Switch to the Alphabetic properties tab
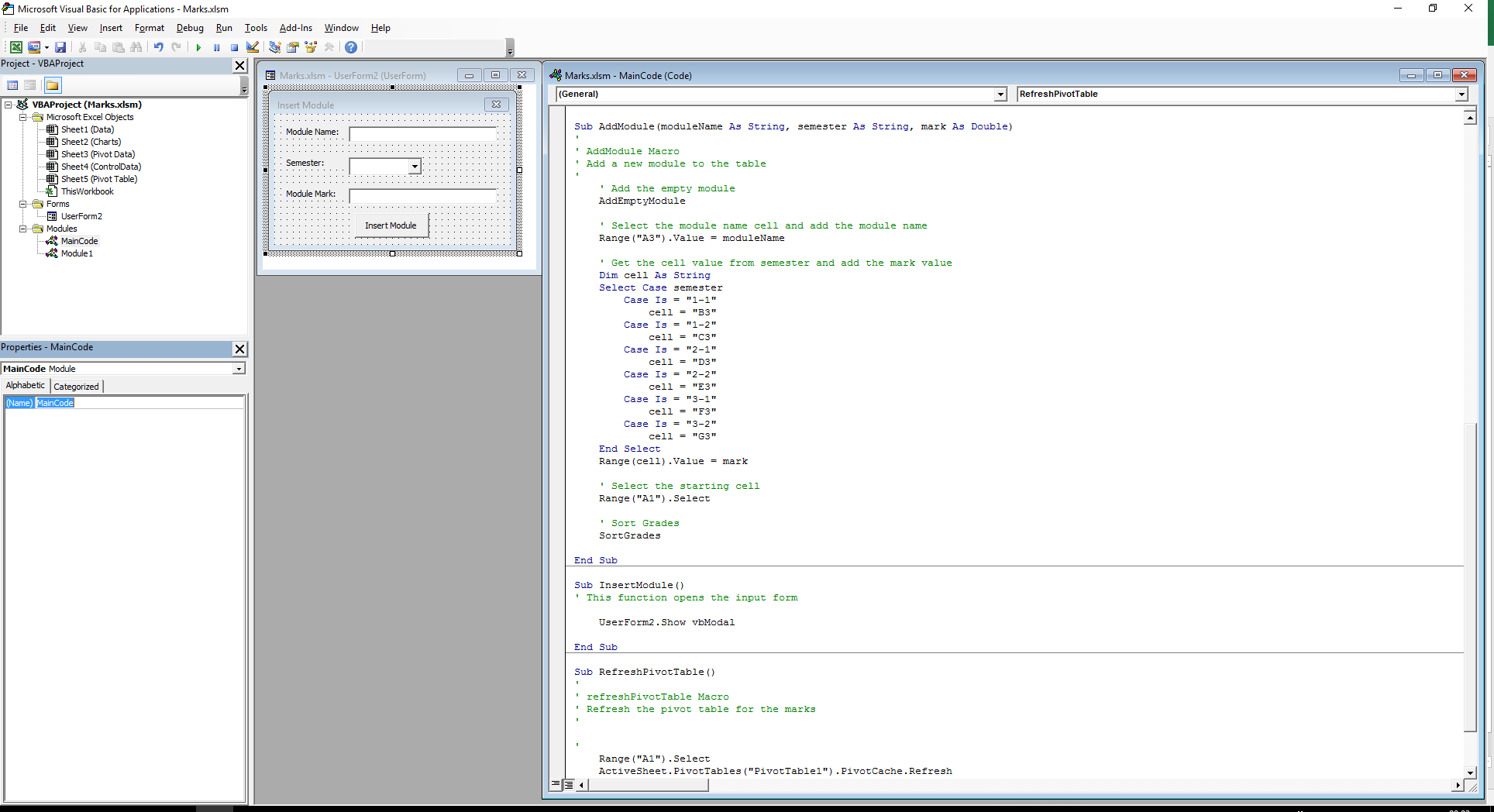The height and width of the screenshot is (812, 1494). tap(26, 385)
